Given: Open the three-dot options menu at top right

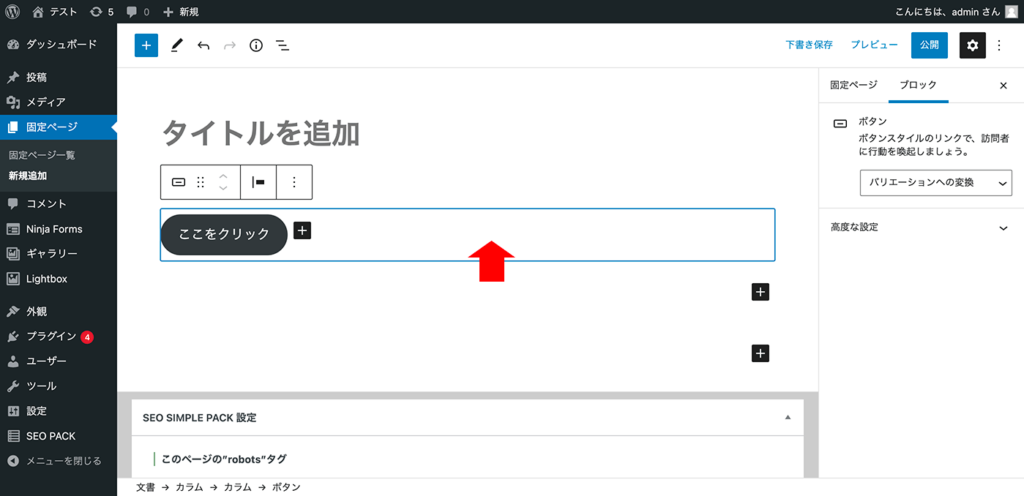Looking at the screenshot, I should pos(999,46).
